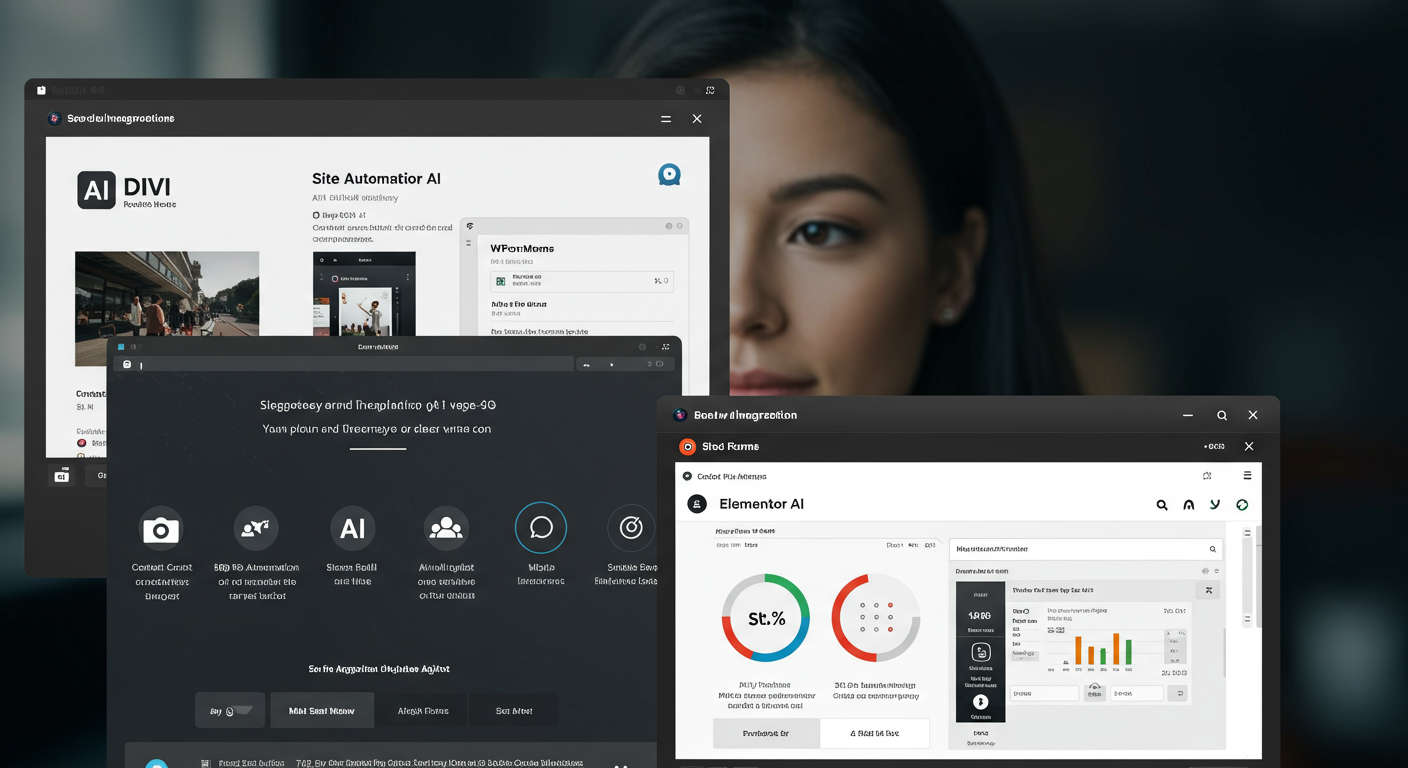Switch to the Mid Seat Menu tab
The width and height of the screenshot is (1408, 768).
[322, 710]
